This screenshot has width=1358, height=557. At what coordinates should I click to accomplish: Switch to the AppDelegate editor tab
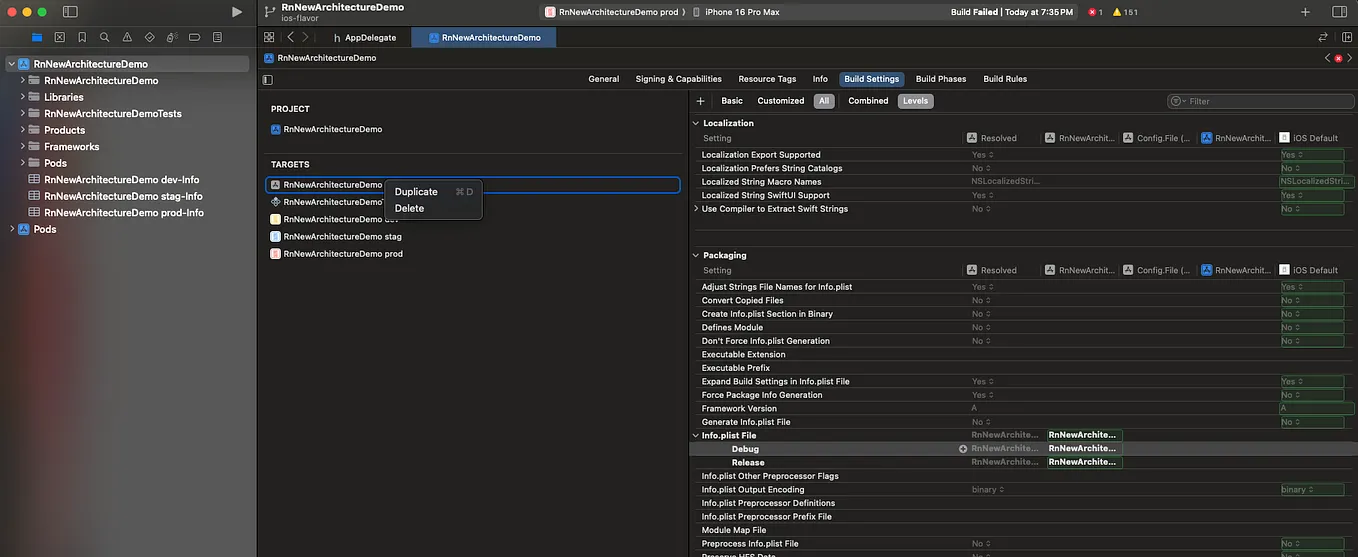click(x=364, y=37)
